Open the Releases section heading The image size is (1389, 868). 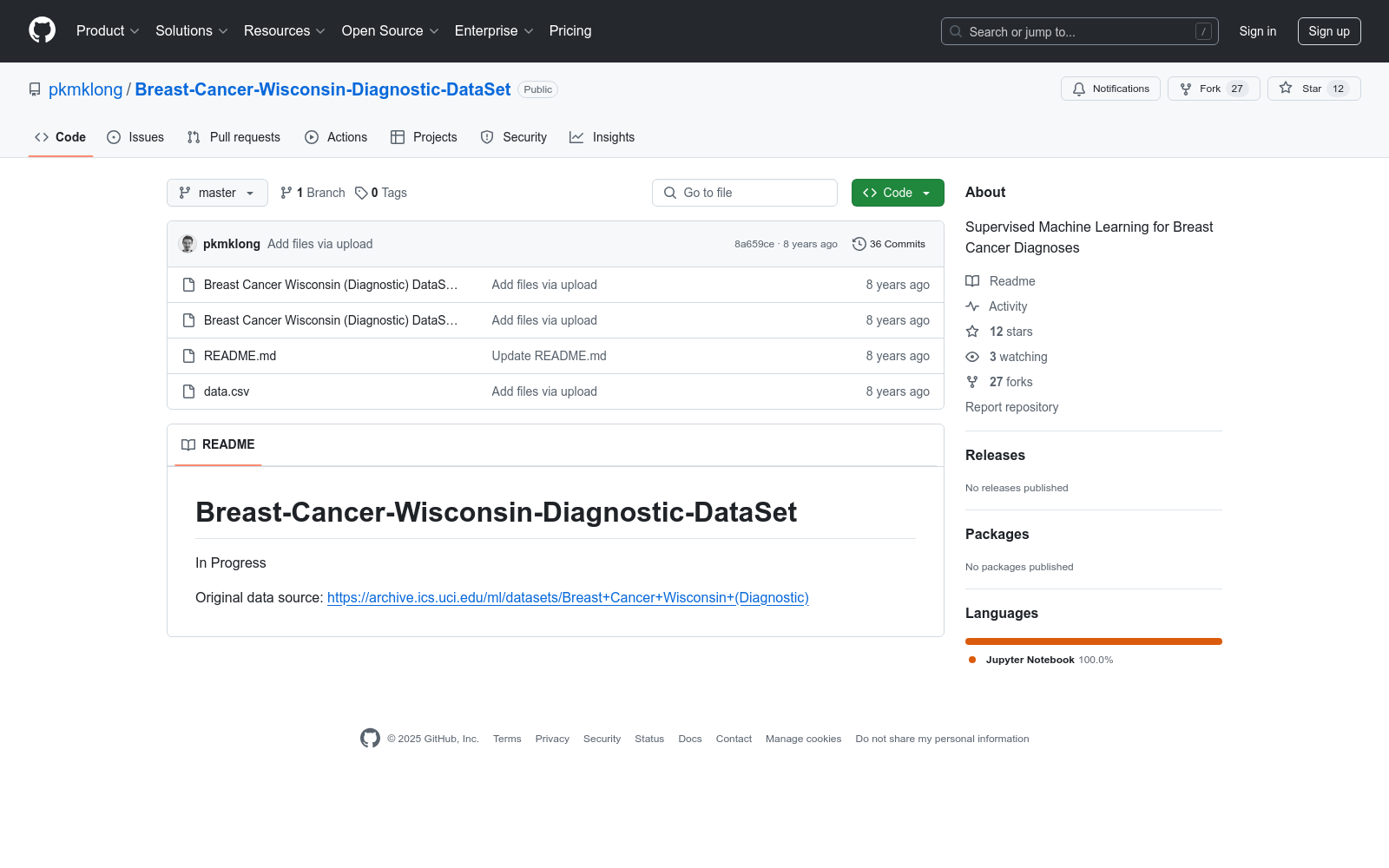995,455
